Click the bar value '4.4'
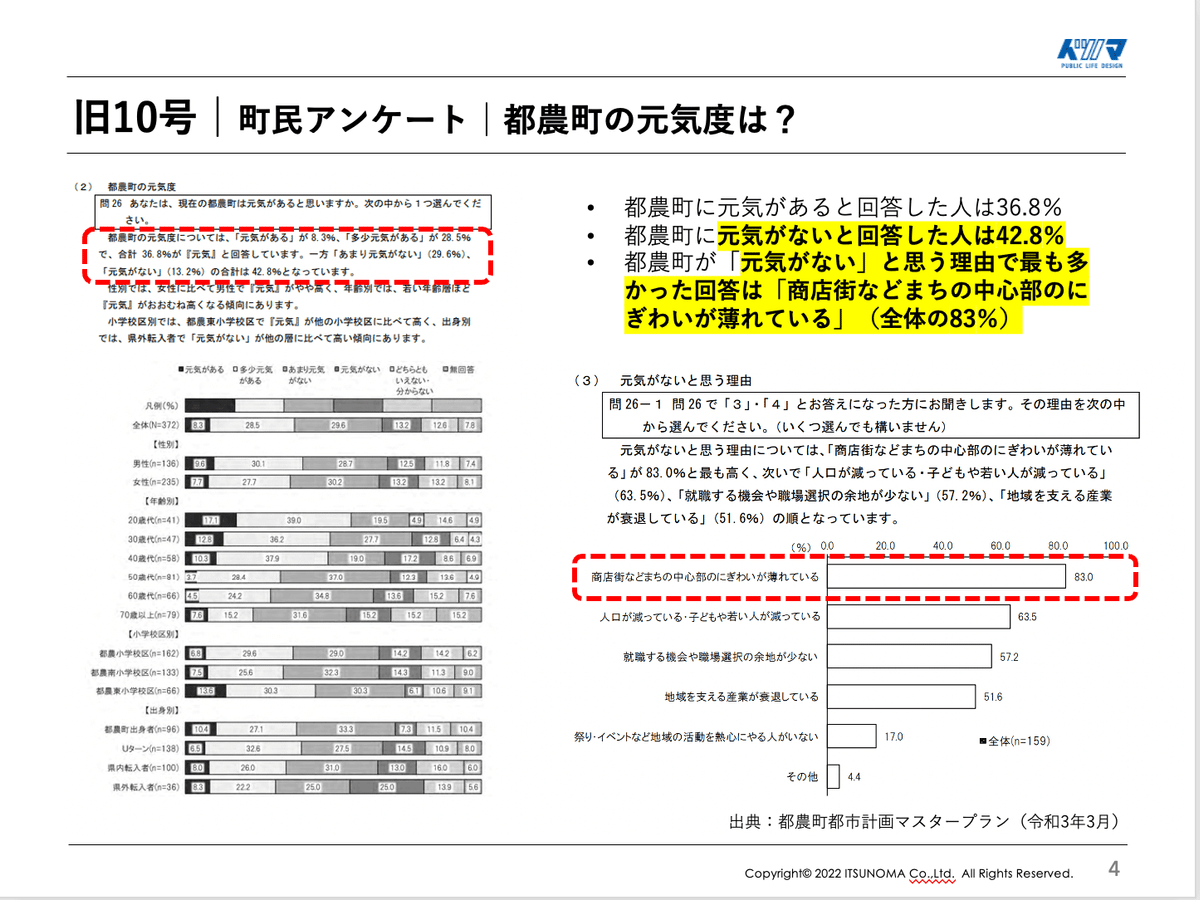The height and width of the screenshot is (900, 1200). [x=855, y=776]
